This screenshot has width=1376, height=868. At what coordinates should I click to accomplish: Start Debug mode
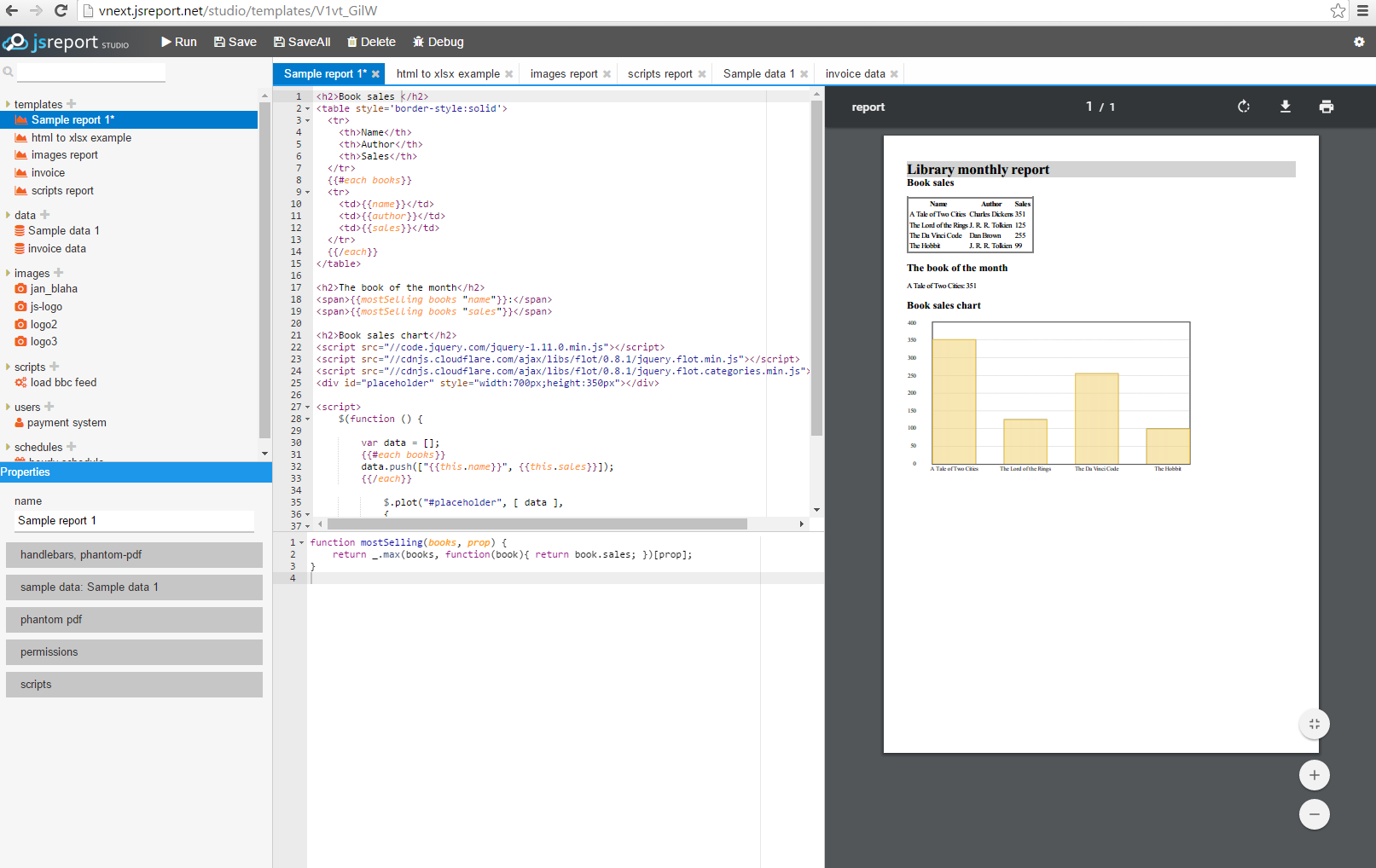click(438, 42)
